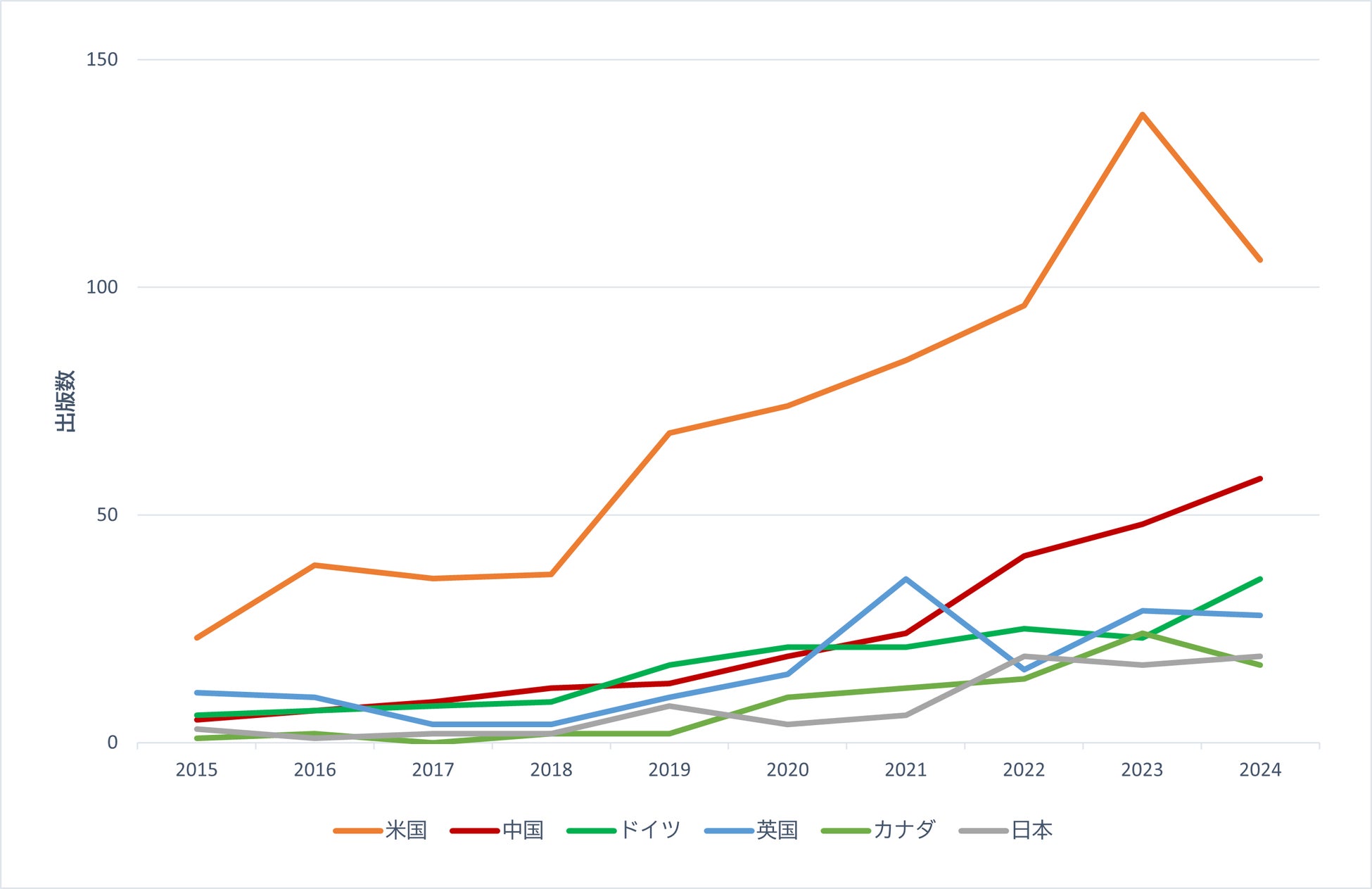1372x889 pixels.
Task: Click the 2015 x-axis label
Action: coord(196,770)
